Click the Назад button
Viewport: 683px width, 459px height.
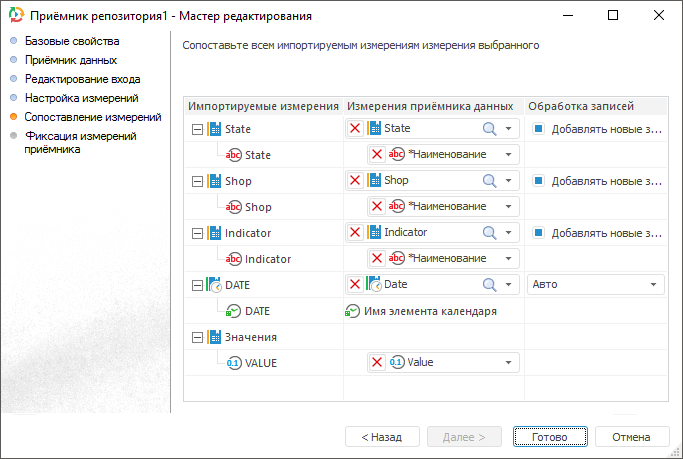pos(382,437)
